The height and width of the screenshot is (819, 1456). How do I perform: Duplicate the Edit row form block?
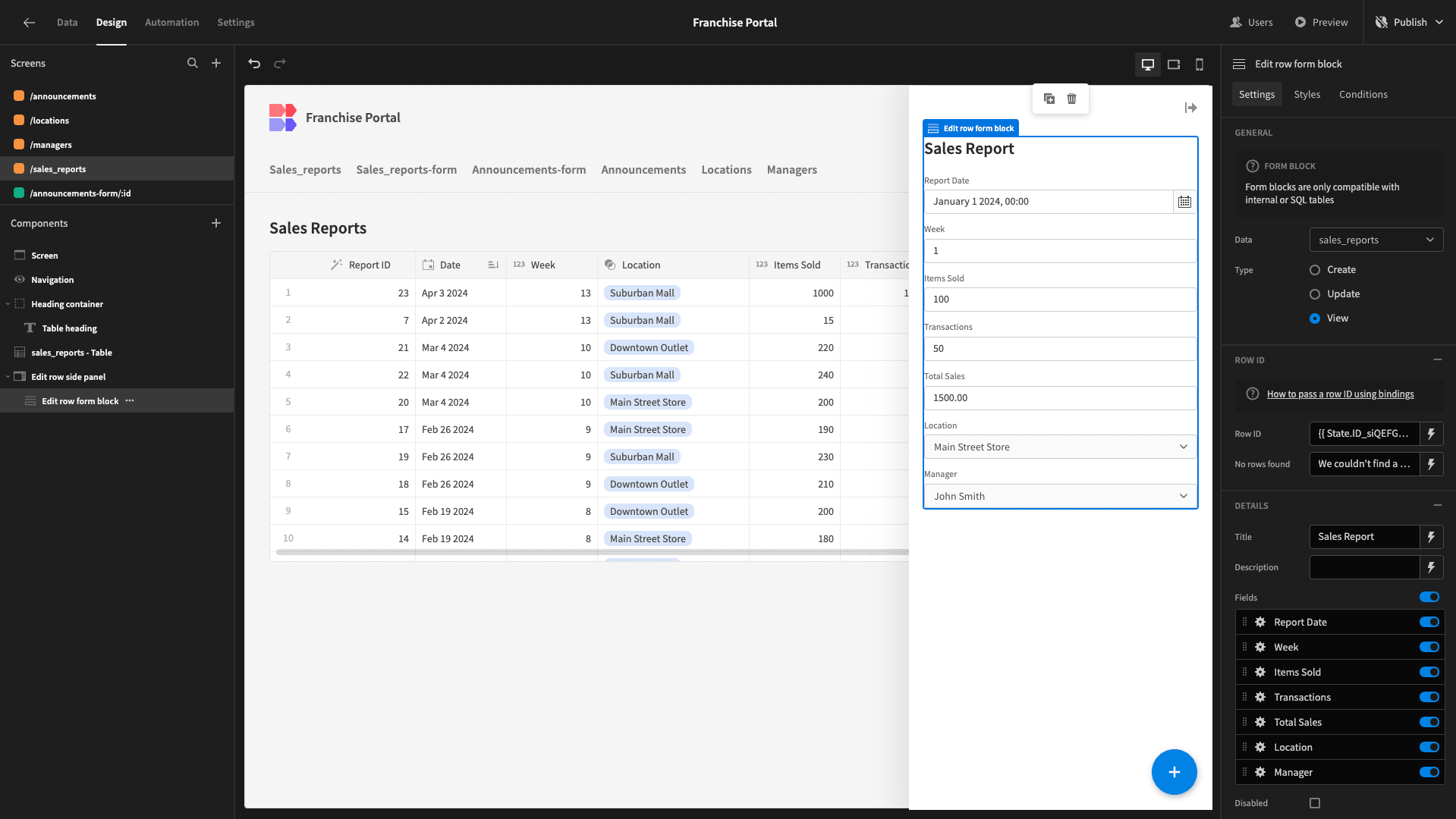click(x=1049, y=99)
